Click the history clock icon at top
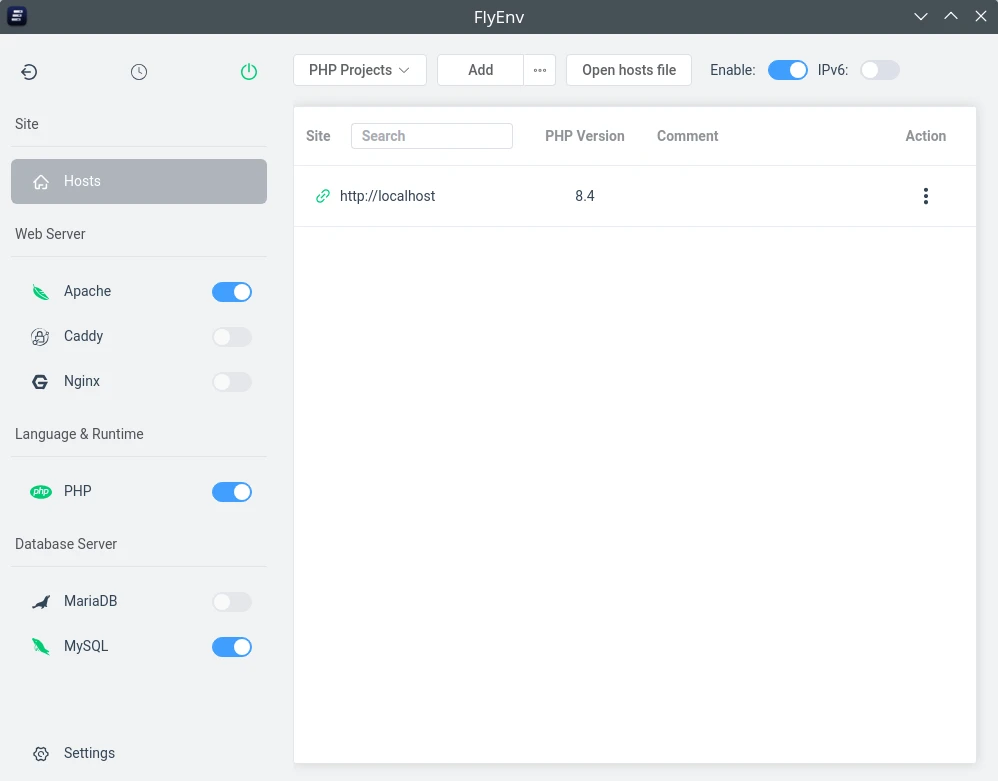The image size is (998, 781). pos(138,71)
